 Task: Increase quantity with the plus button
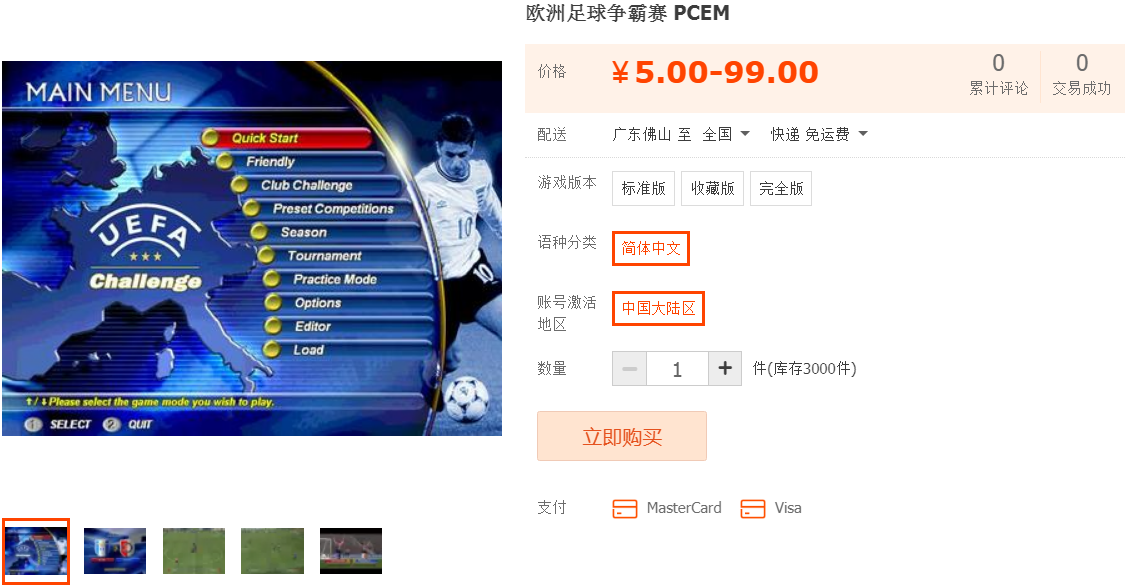tap(725, 368)
